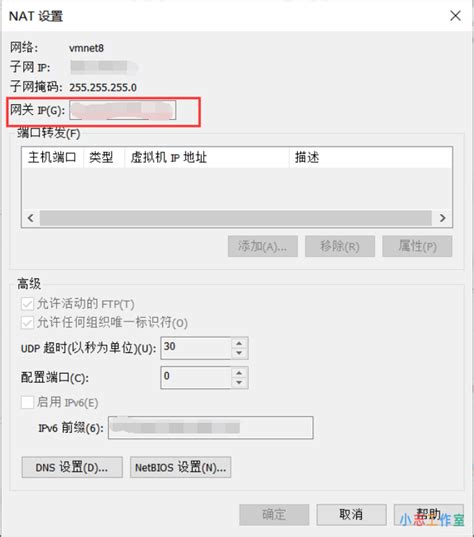
Task: Decrease the config port spinner down arrow
Action: click(x=239, y=382)
